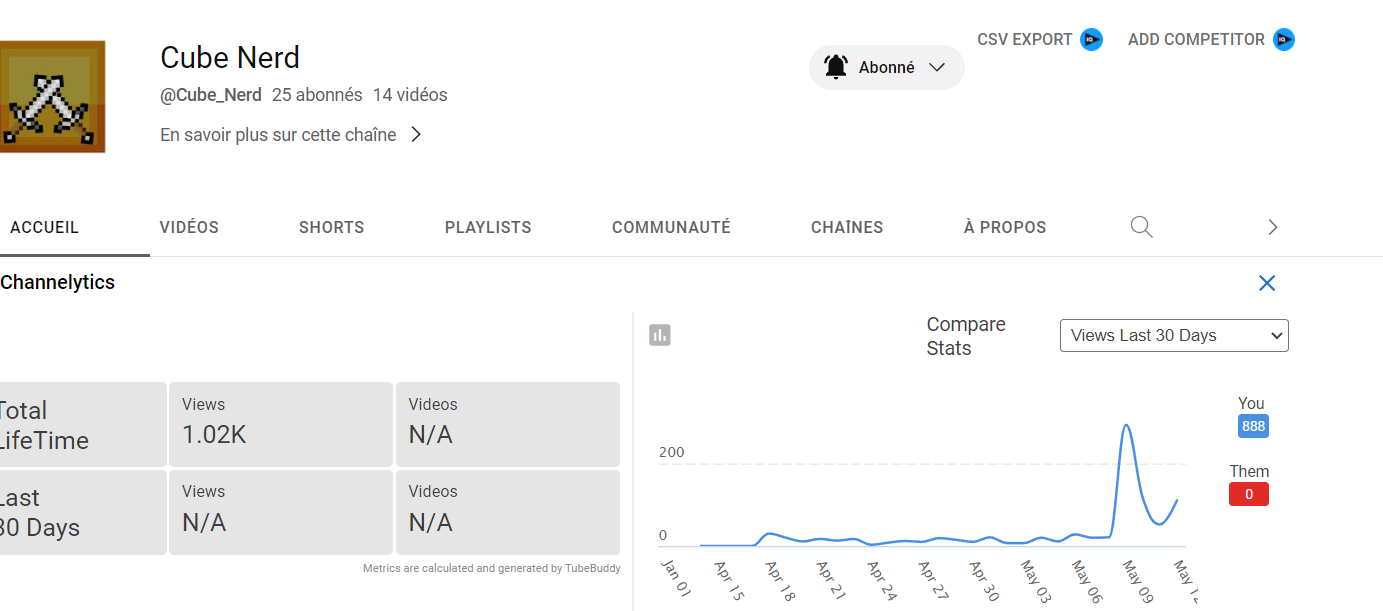Click the @Cube_Nerd handle text
The width and height of the screenshot is (1383, 611).
coord(211,95)
